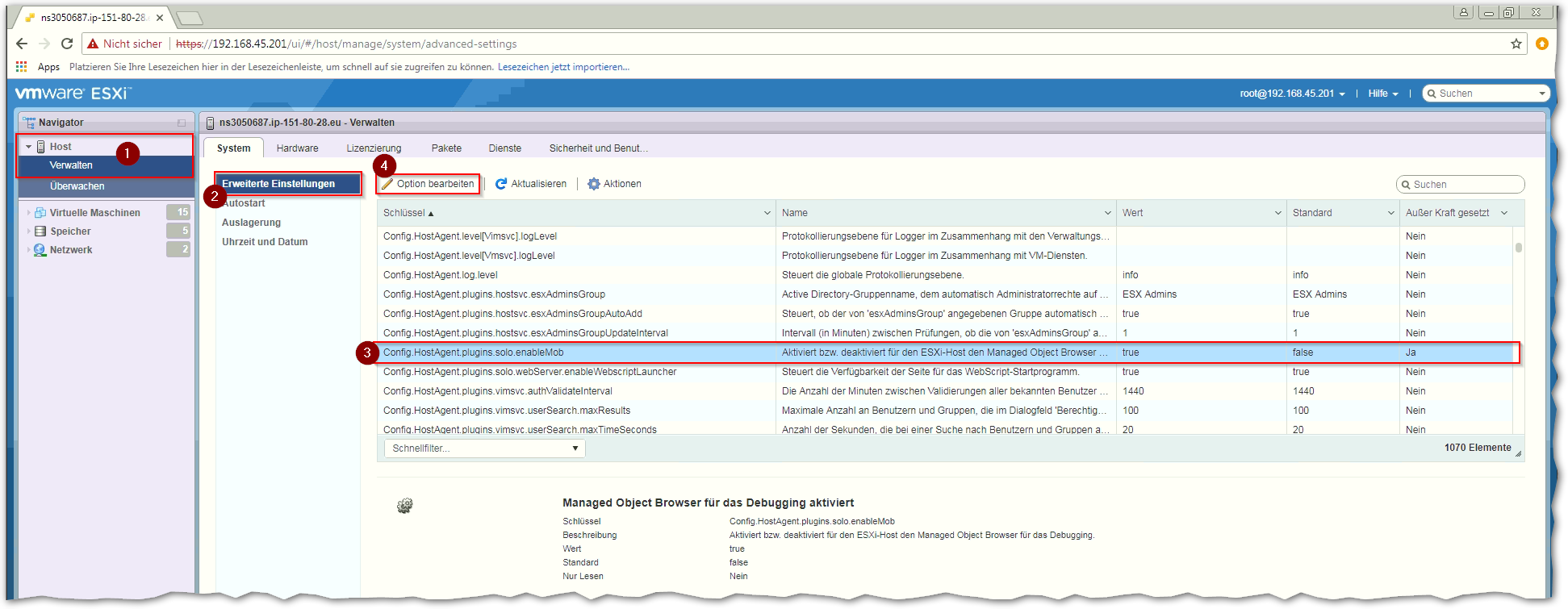
Task: Bookmark this page with the star icon
Action: point(1516,44)
